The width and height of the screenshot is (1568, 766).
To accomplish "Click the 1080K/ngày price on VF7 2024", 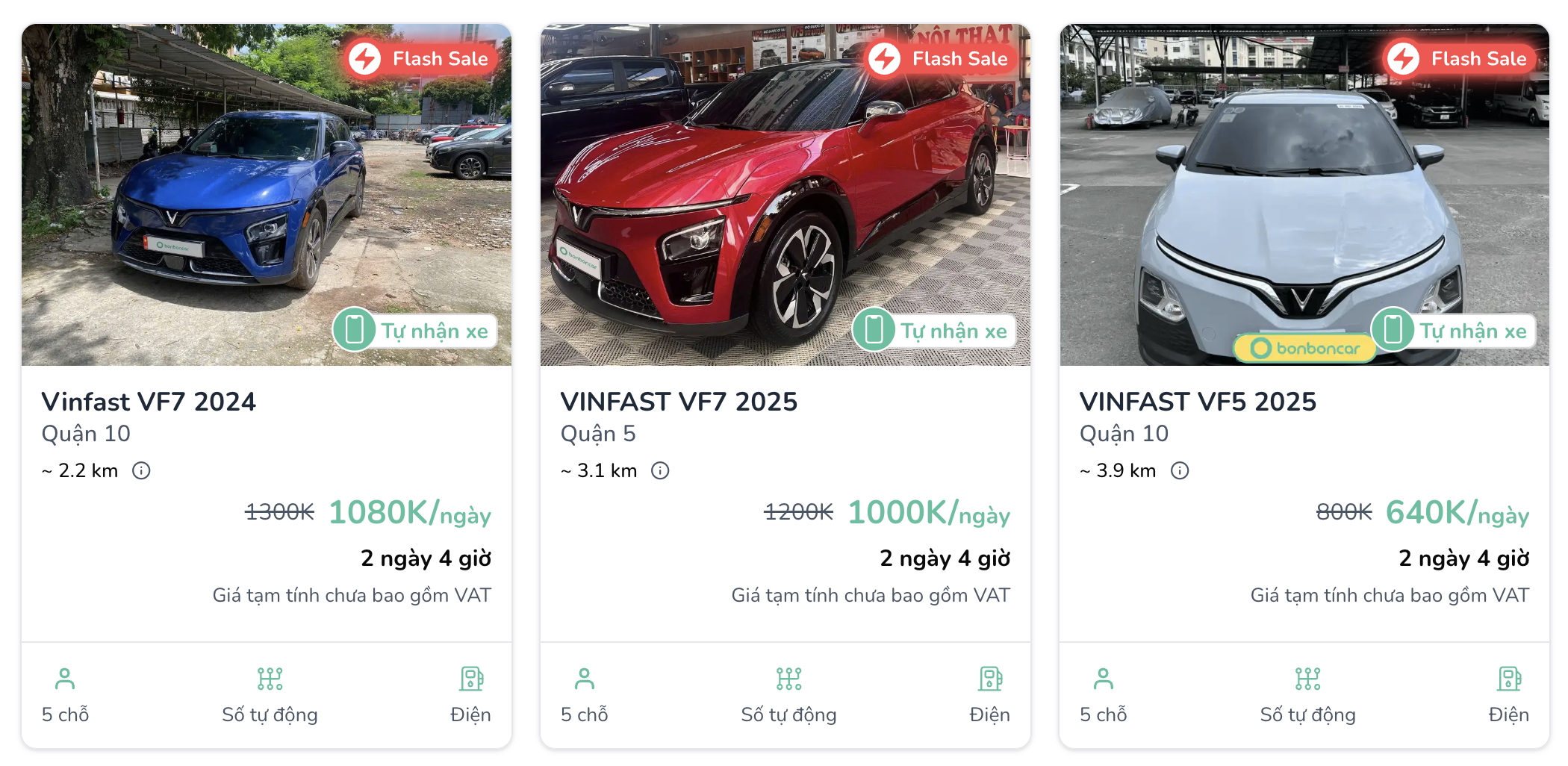I will coord(409,513).
